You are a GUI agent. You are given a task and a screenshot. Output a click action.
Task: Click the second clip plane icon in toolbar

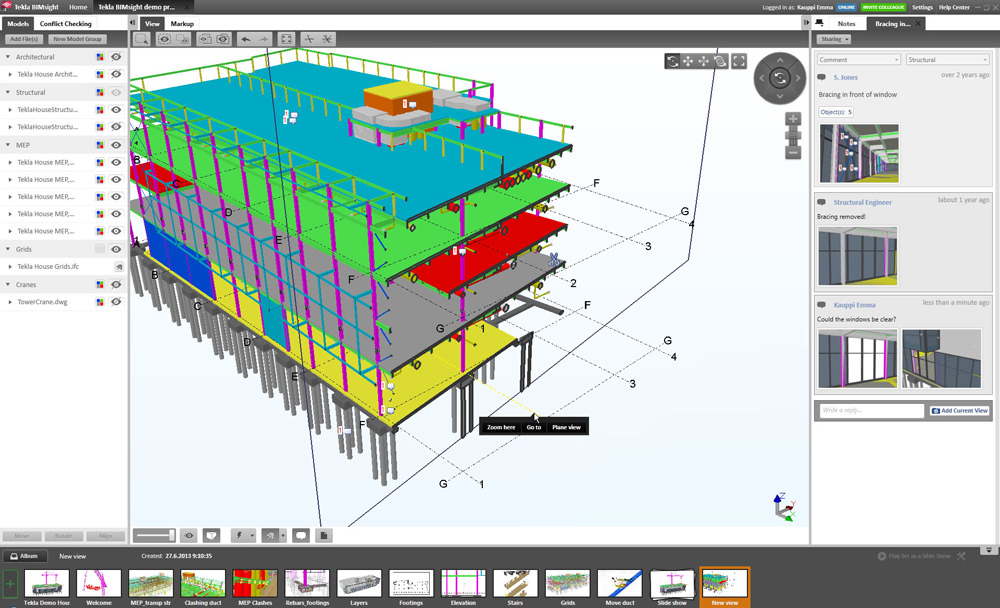pyautogui.click(x=327, y=39)
